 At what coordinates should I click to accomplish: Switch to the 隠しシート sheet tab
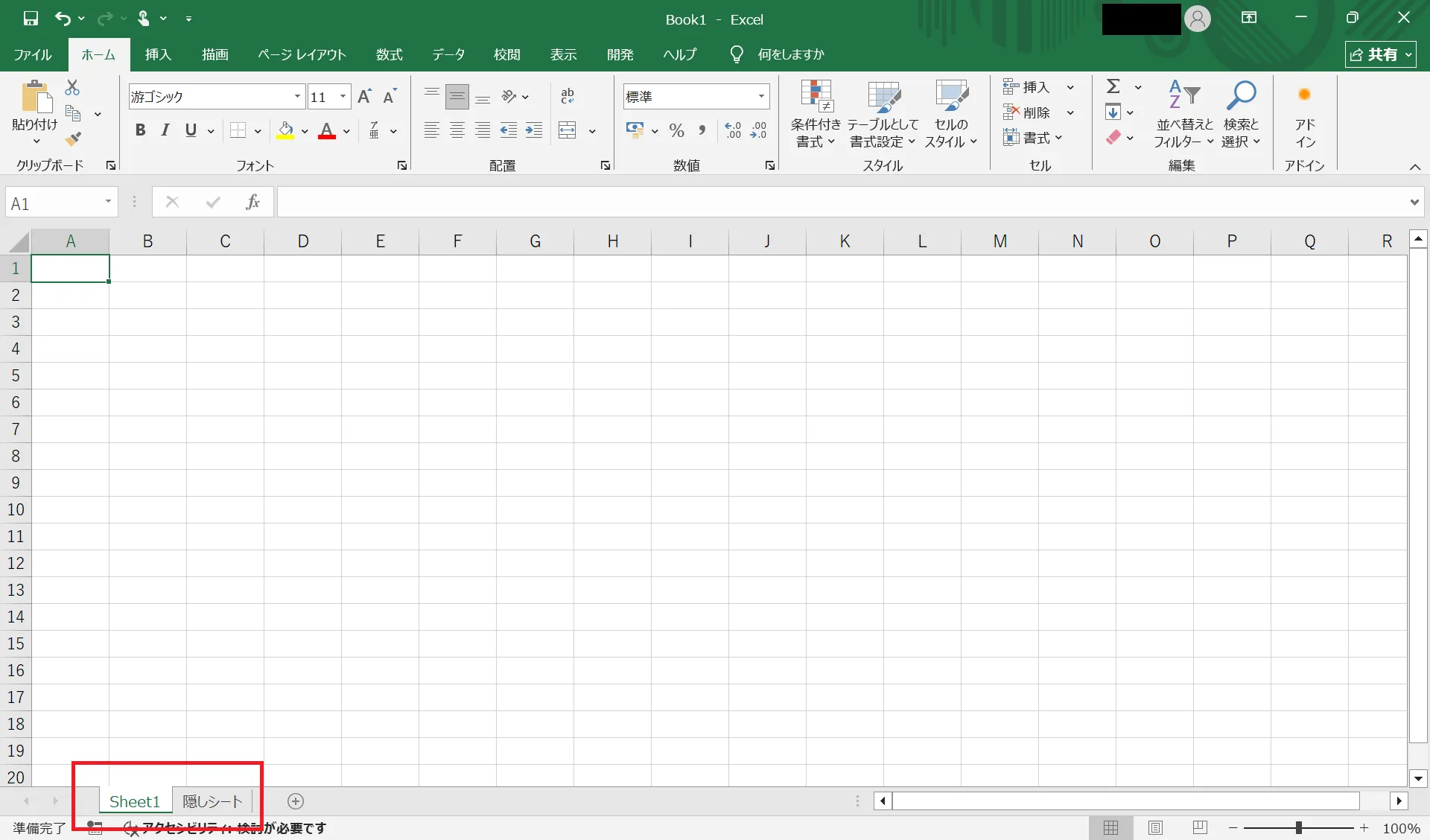(212, 801)
